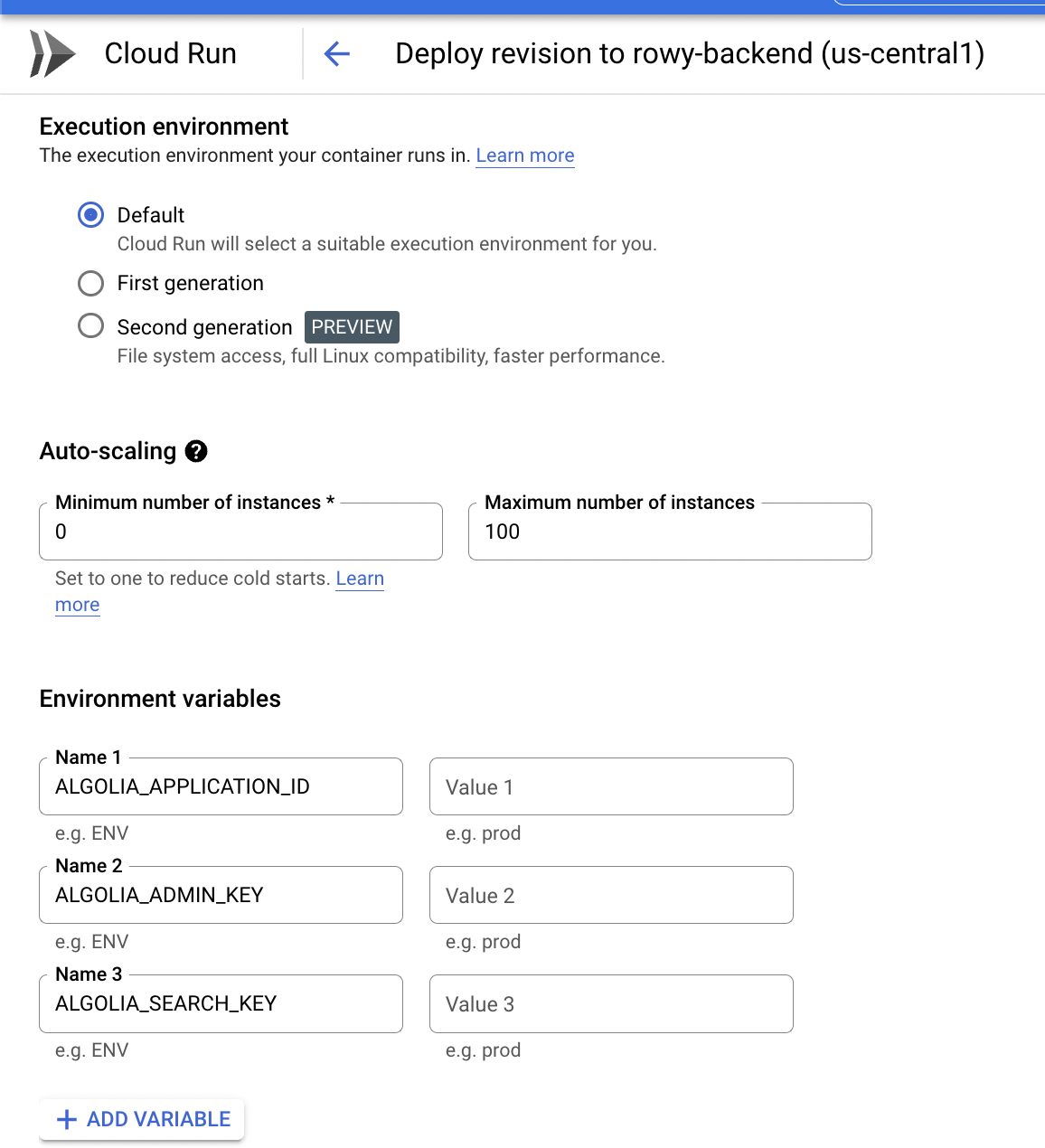Open Execution environment Learn more link
The image size is (1045, 1148).
point(524,155)
